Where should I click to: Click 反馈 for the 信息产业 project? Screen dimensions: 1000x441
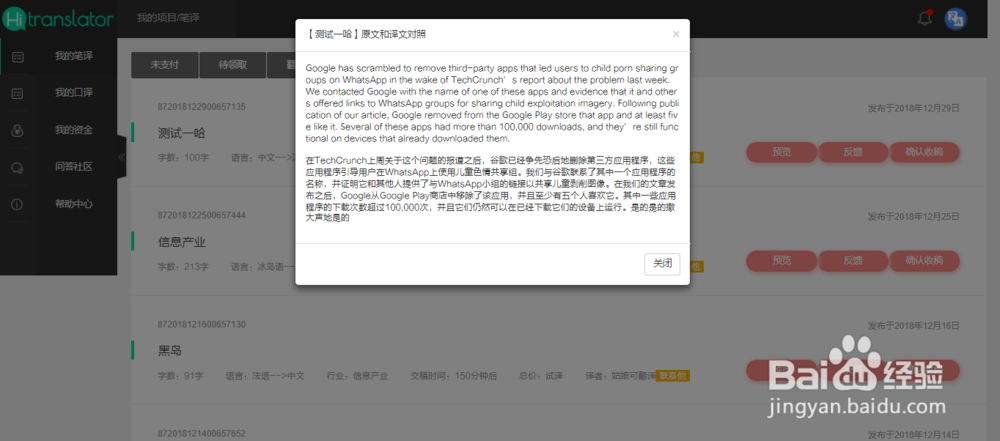pyautogui.click(x=853, y=260)
